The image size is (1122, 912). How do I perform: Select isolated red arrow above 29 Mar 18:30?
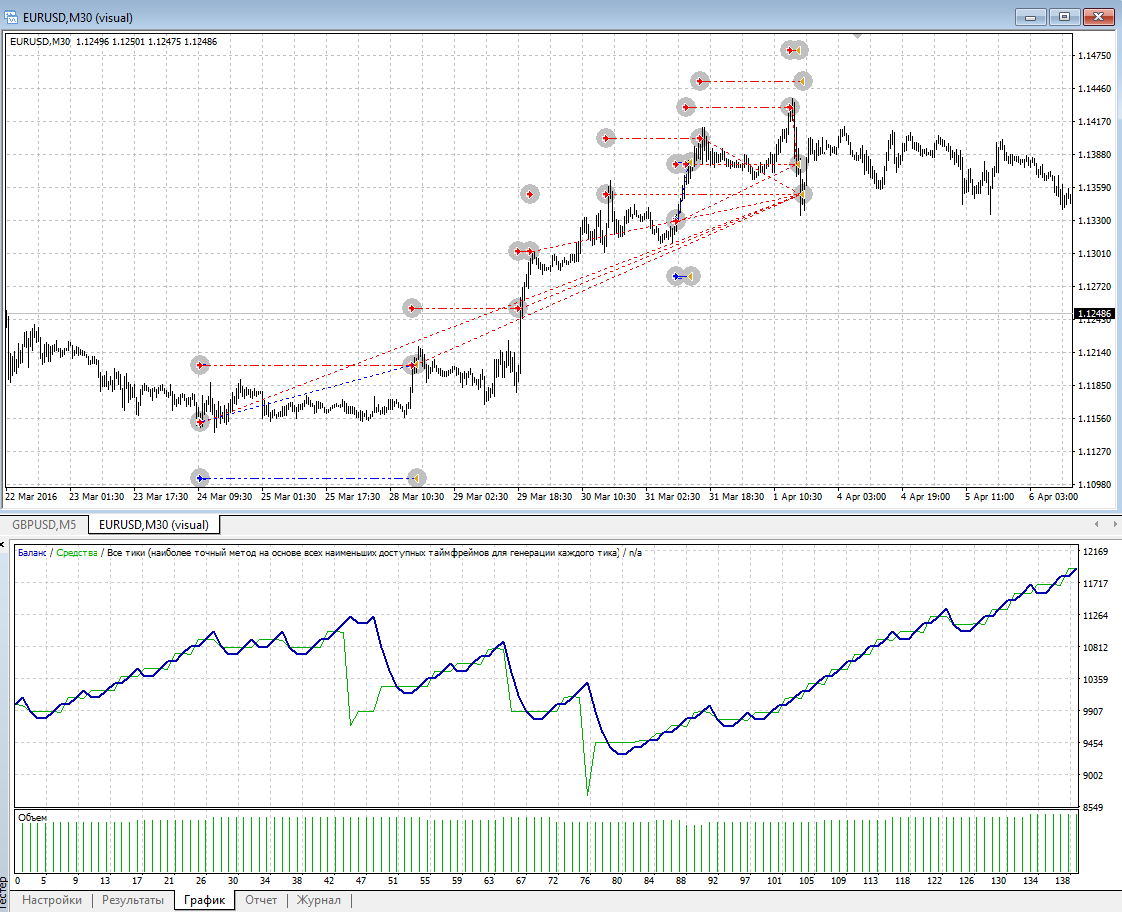click(530, 194)
